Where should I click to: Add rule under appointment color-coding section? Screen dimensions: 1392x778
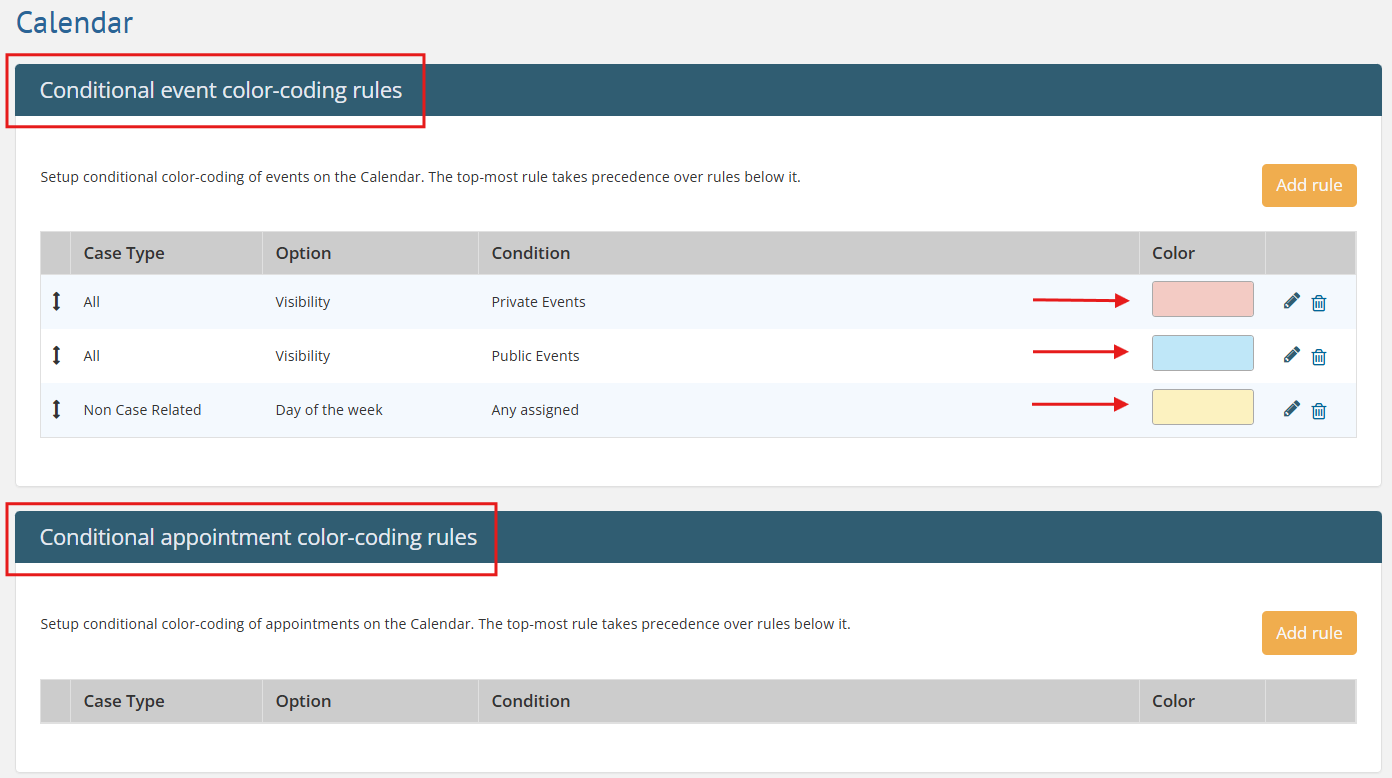click(x=1308, y=632)
